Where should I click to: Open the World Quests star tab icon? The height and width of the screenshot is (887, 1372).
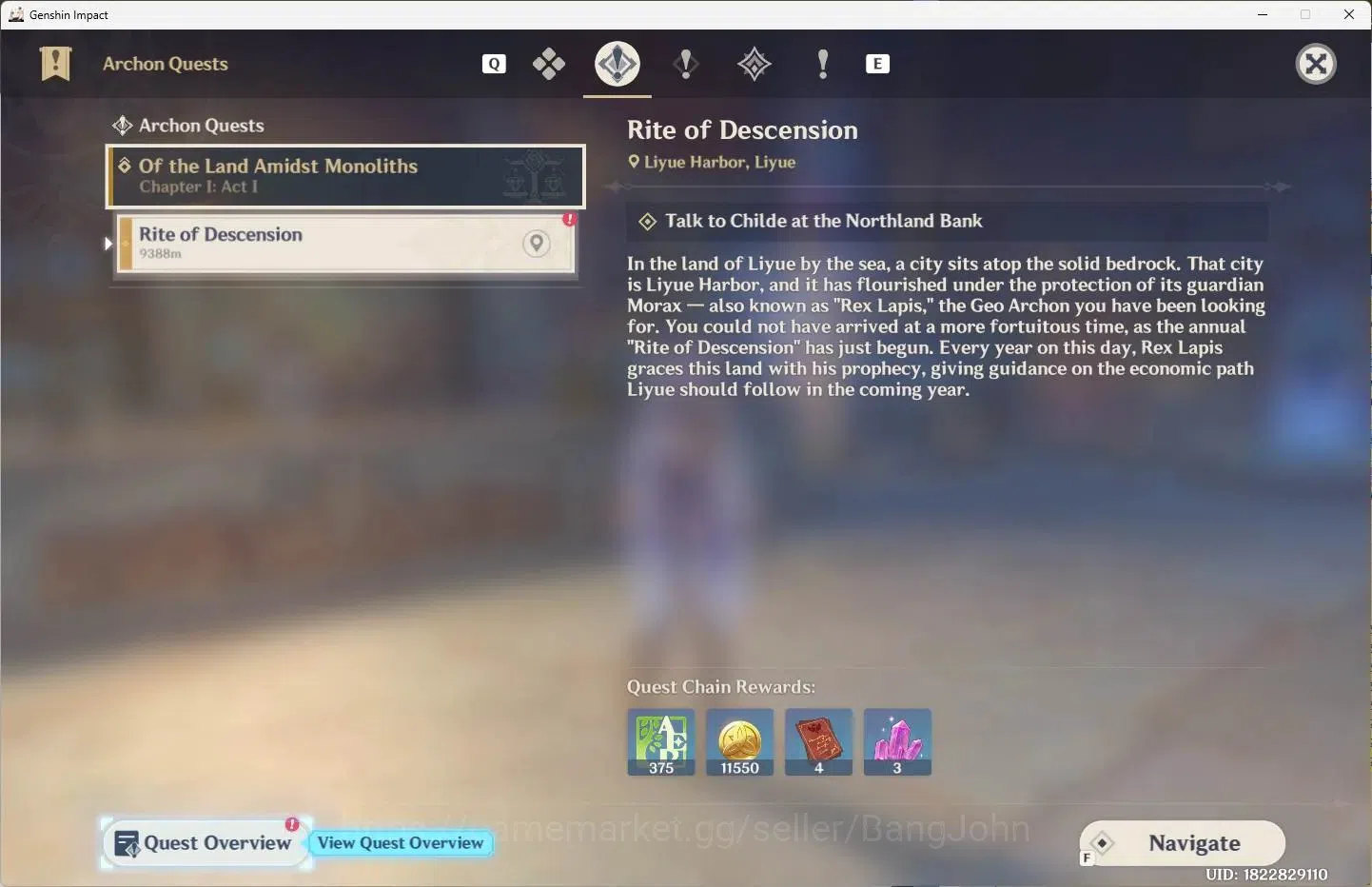pyautogui.click(x=755, y=64)
